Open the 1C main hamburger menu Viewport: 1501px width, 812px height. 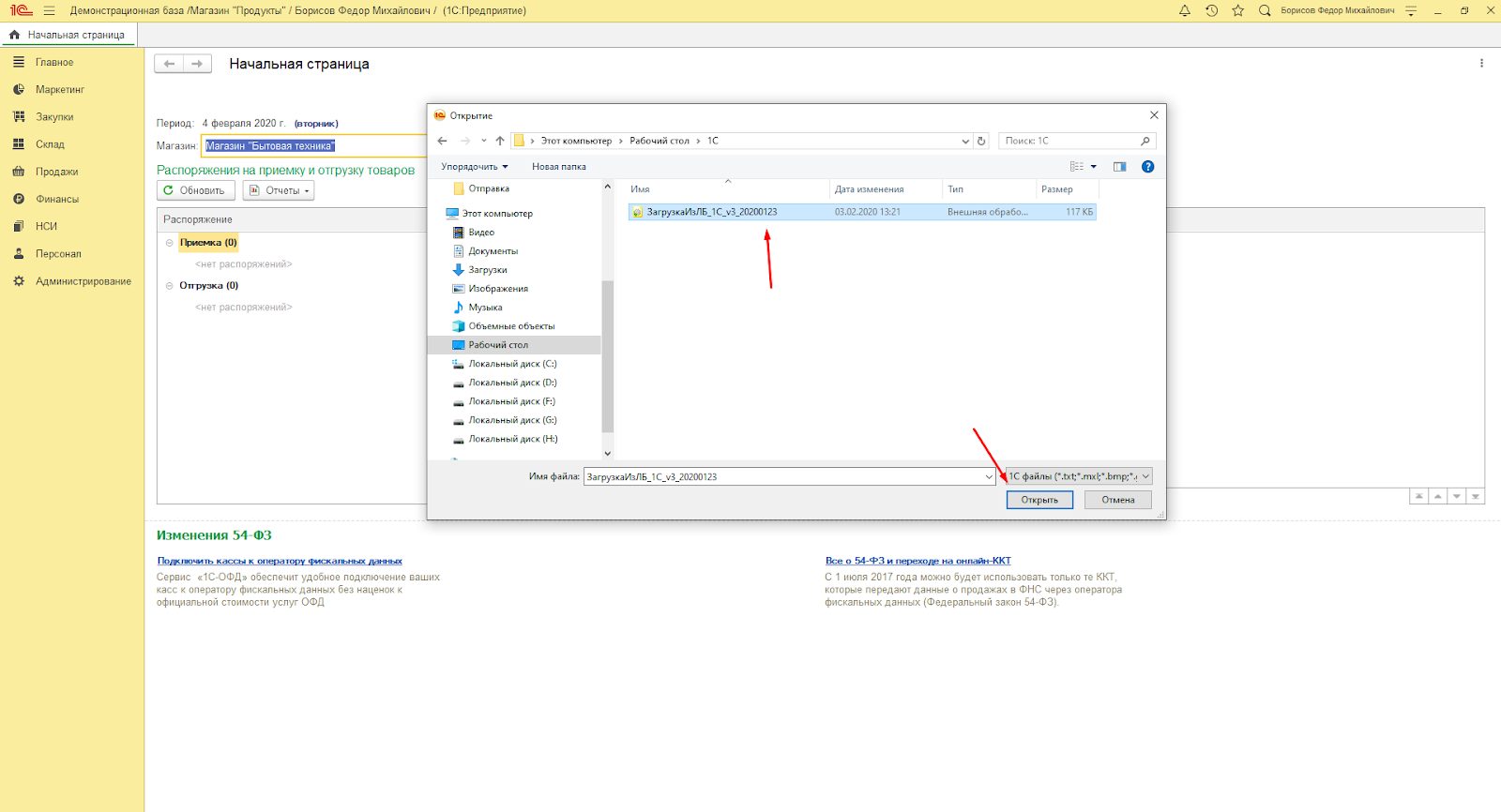click(49, 11)
